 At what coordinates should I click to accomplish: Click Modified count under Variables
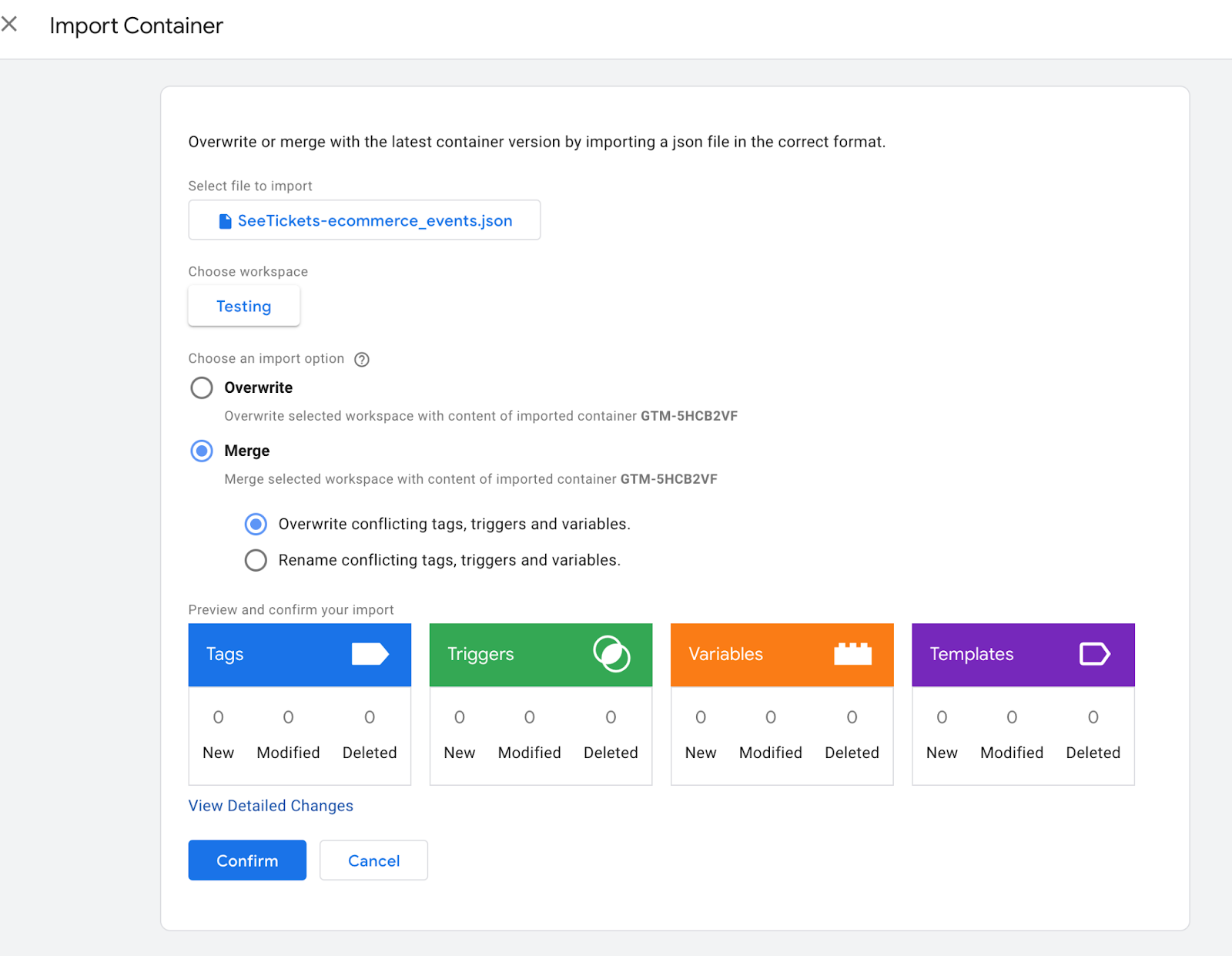771,718
